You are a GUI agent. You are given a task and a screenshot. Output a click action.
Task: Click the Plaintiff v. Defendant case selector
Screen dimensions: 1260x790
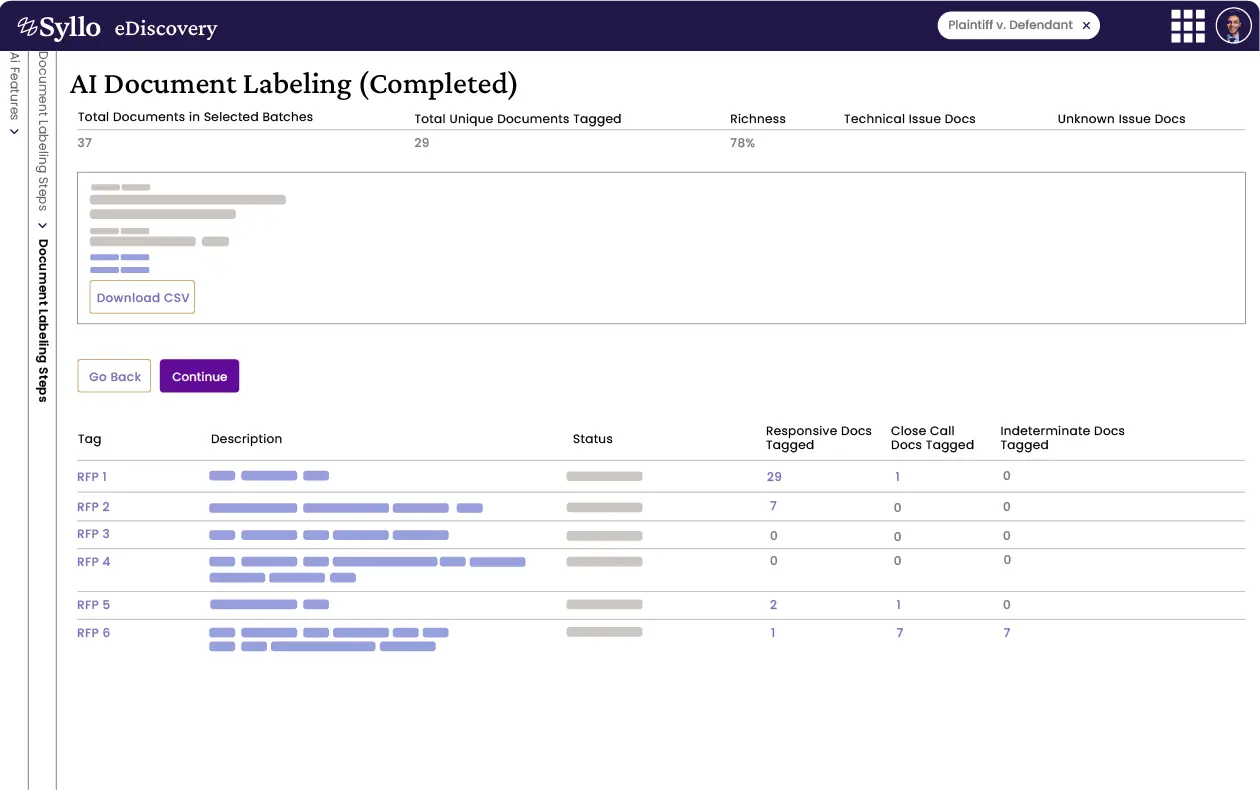[1010, 26]
